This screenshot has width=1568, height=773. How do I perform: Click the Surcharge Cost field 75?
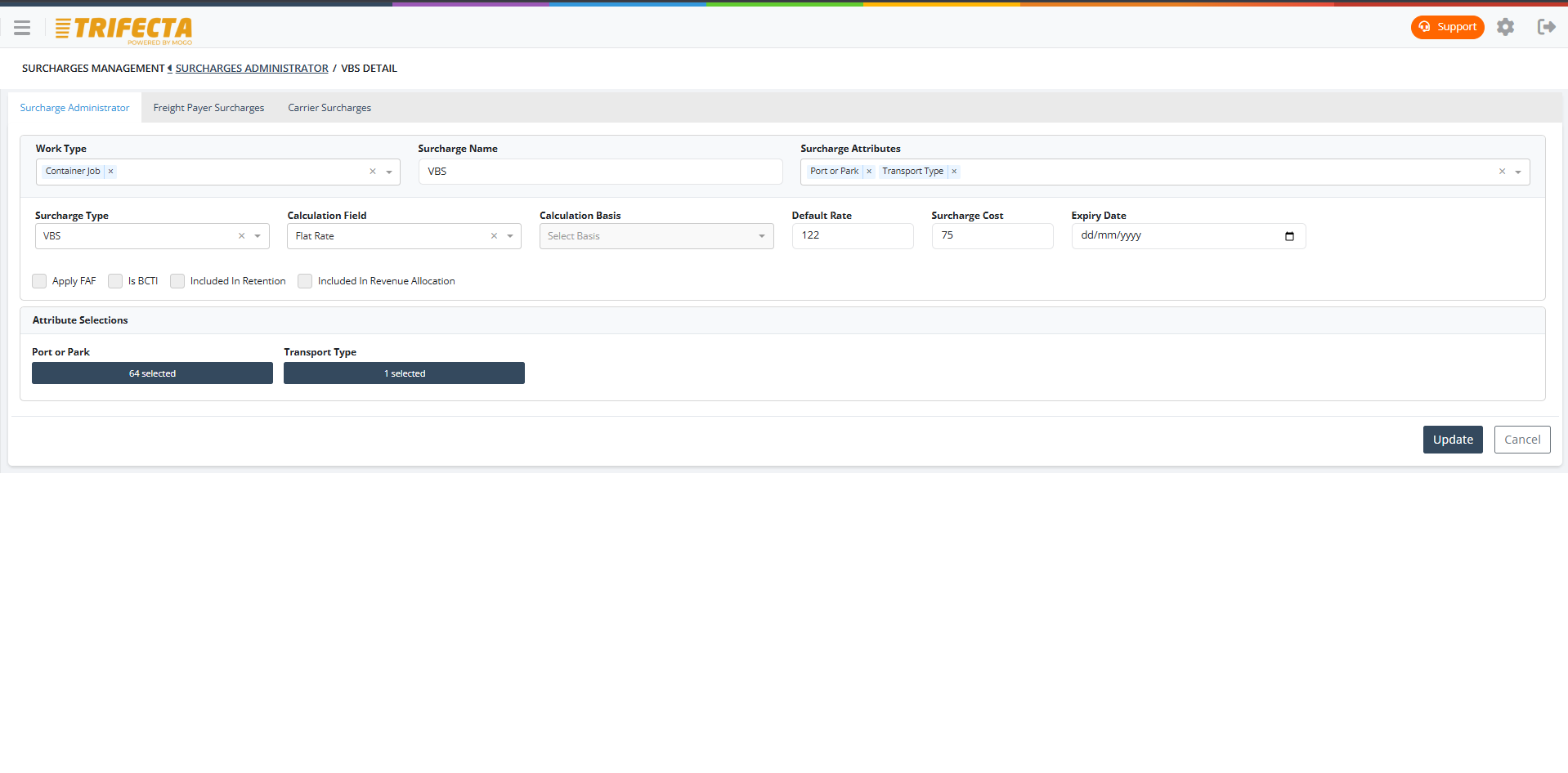pyautogui.click(x=992, y=235)
